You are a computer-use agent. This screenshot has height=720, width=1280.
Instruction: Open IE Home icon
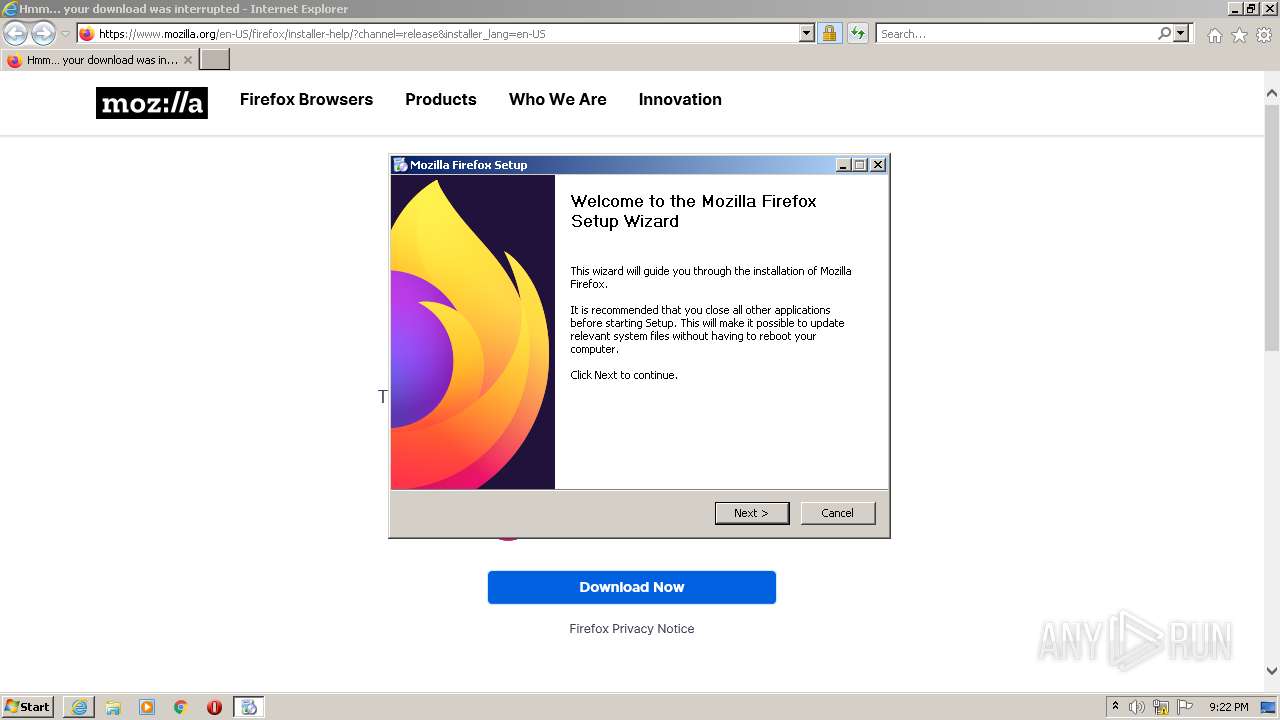(1214, 35)
